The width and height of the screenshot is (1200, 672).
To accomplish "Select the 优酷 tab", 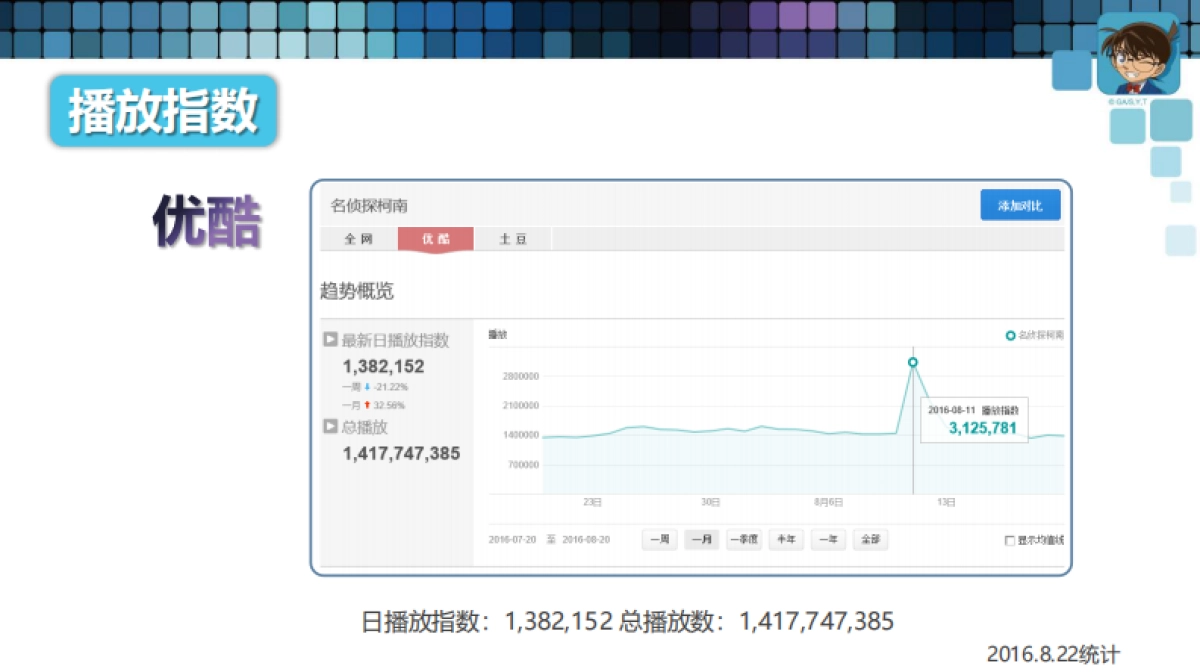I will (x=435, y=239).
